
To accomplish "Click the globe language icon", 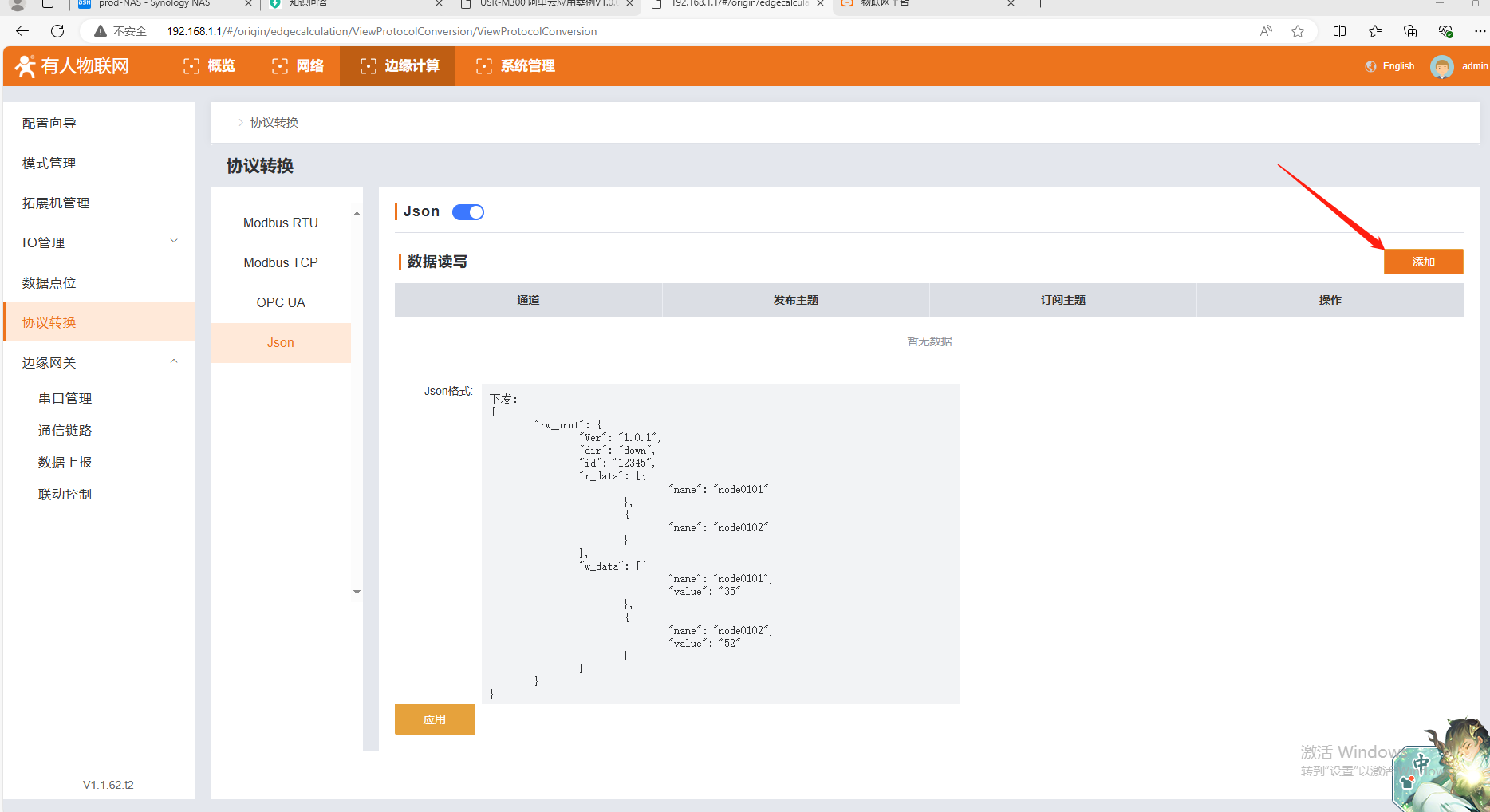I will [x=1370, y=66].
